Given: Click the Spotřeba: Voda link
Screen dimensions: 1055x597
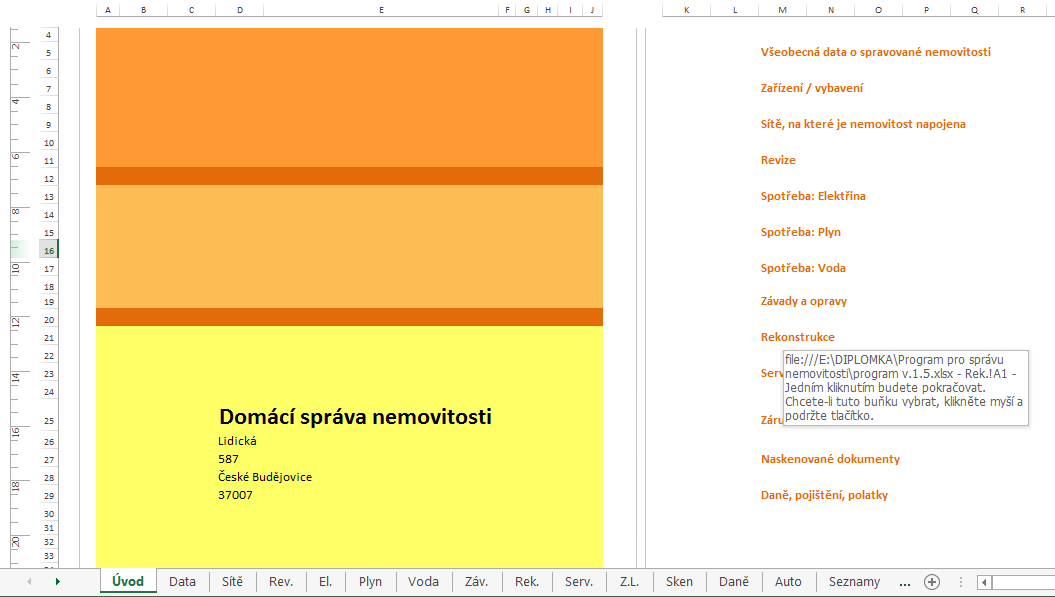Looking at the screenshot, I should 803,268.
